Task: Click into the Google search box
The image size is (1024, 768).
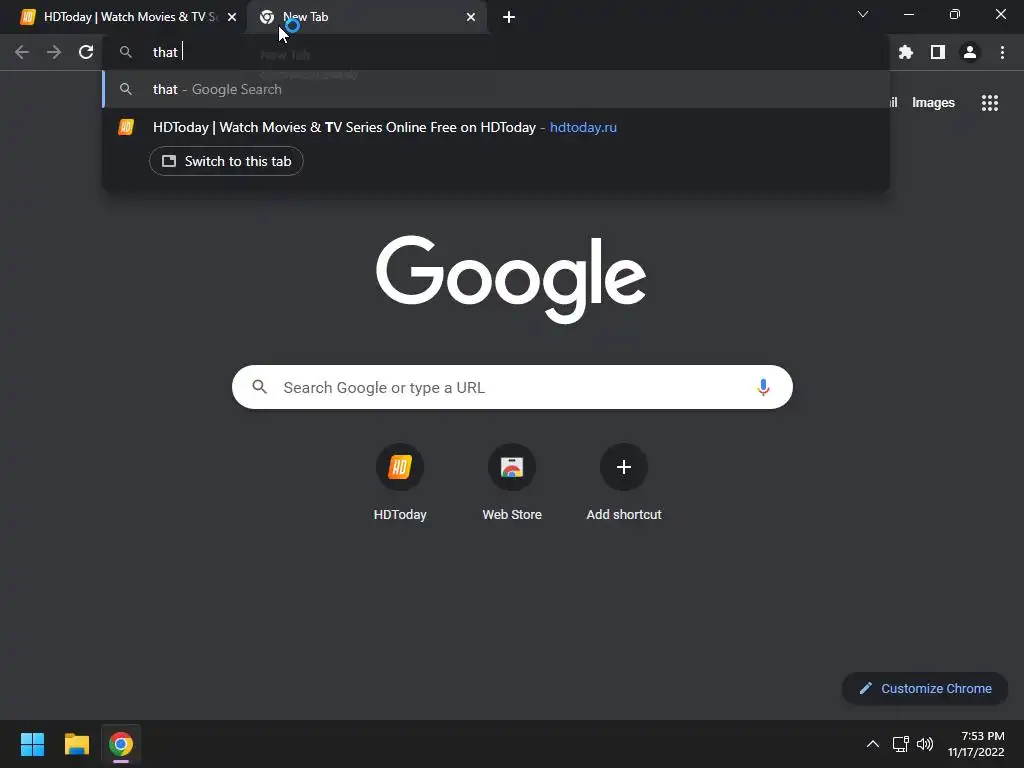Action: [512, 387]
